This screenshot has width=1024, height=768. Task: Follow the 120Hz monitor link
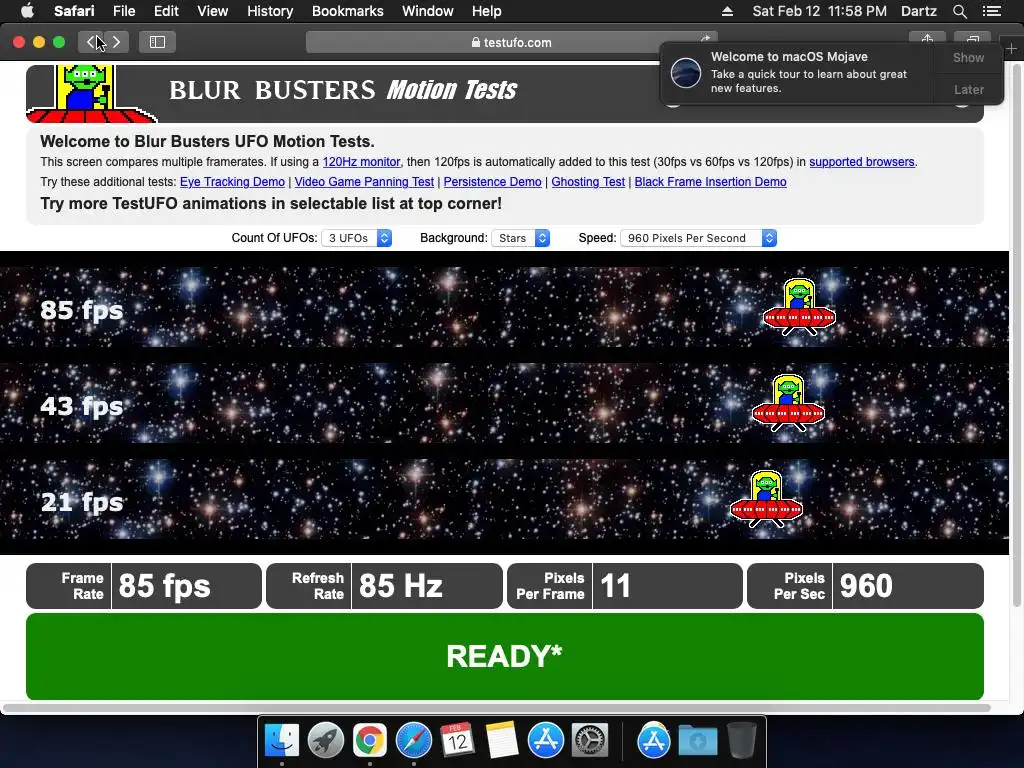click(x=361, y=162)
